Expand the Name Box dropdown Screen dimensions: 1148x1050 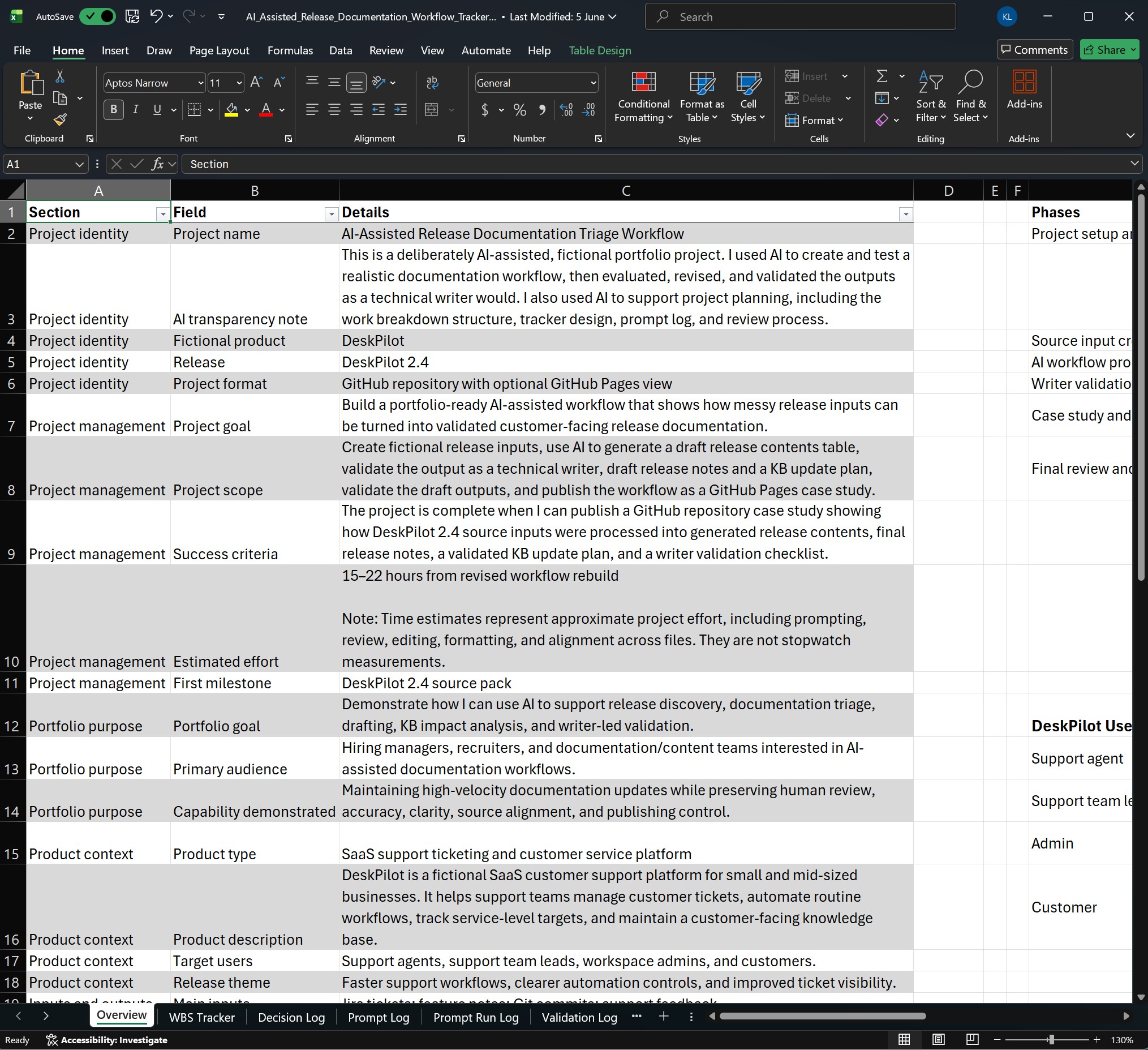[x=79, y=164]
